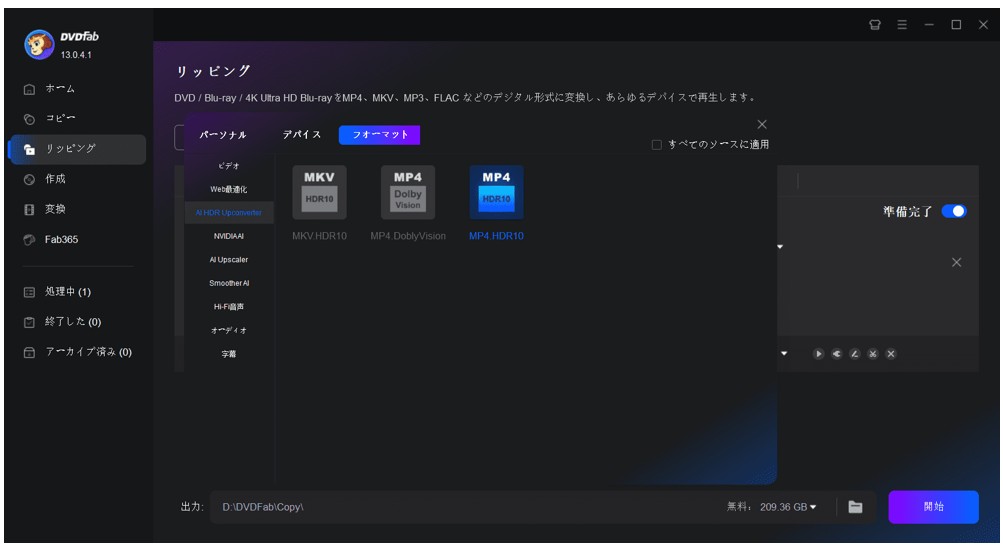Expand the dropdown arrow left of play icon
Screen dimensions: 1003x548
[x=784, y=354]
